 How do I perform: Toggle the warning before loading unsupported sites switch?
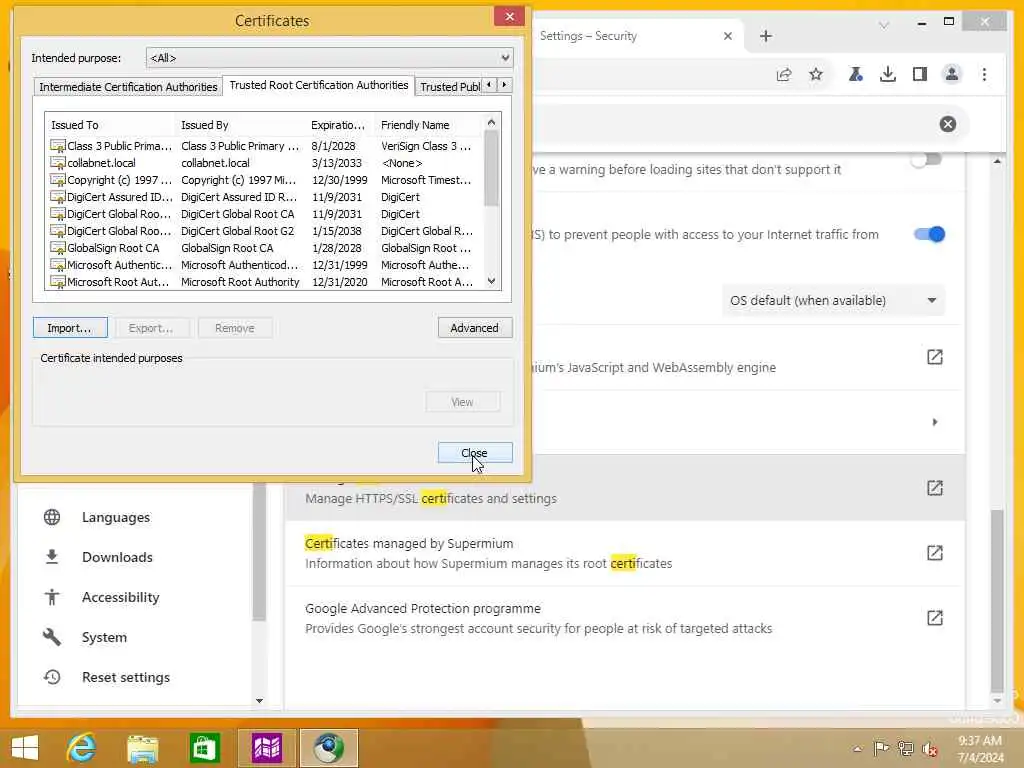tap(927, 159)
